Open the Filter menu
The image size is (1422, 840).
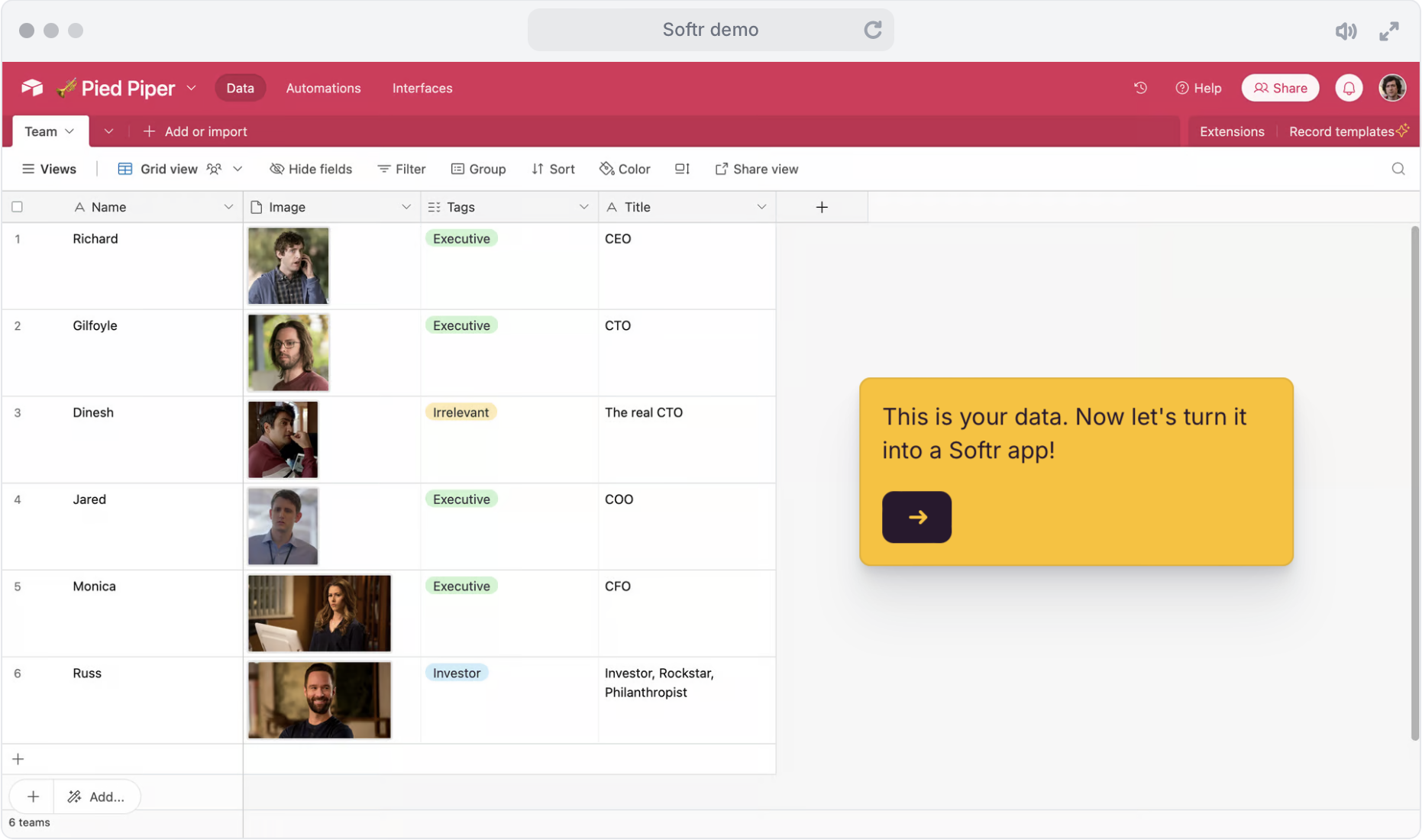pos(401,169)
